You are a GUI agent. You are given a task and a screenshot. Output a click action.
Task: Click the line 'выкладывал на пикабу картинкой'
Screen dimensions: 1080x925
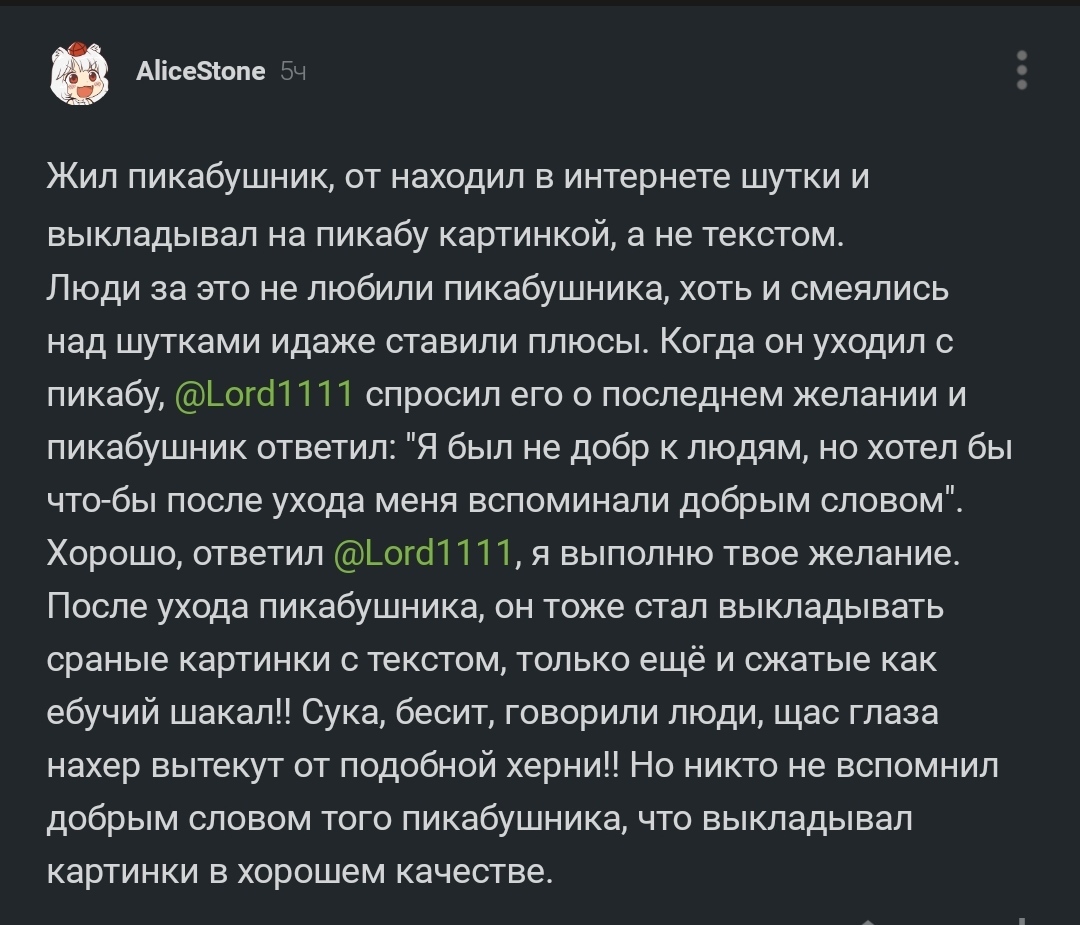tap(446, 235)
